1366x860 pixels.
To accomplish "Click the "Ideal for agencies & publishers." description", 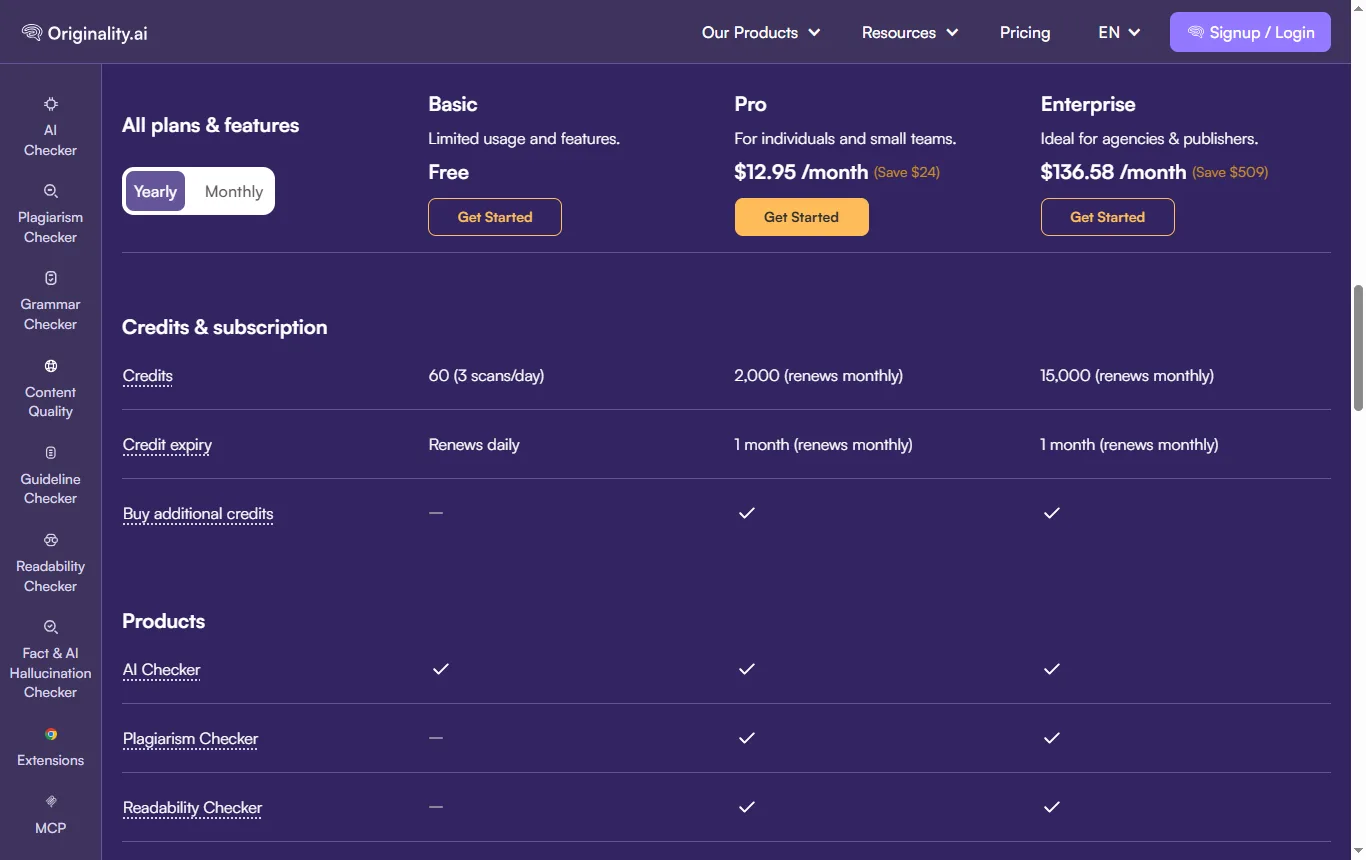I will click(x=1149, y=139).
